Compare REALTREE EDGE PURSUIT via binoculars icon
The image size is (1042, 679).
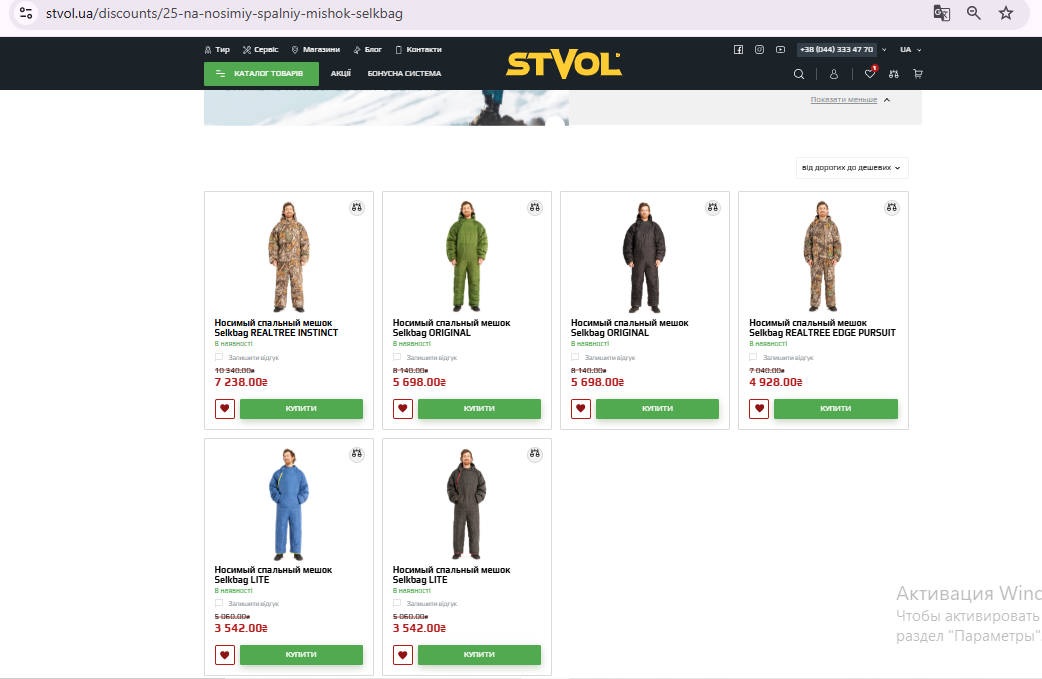pyautogui.click(x=891, y=207)
